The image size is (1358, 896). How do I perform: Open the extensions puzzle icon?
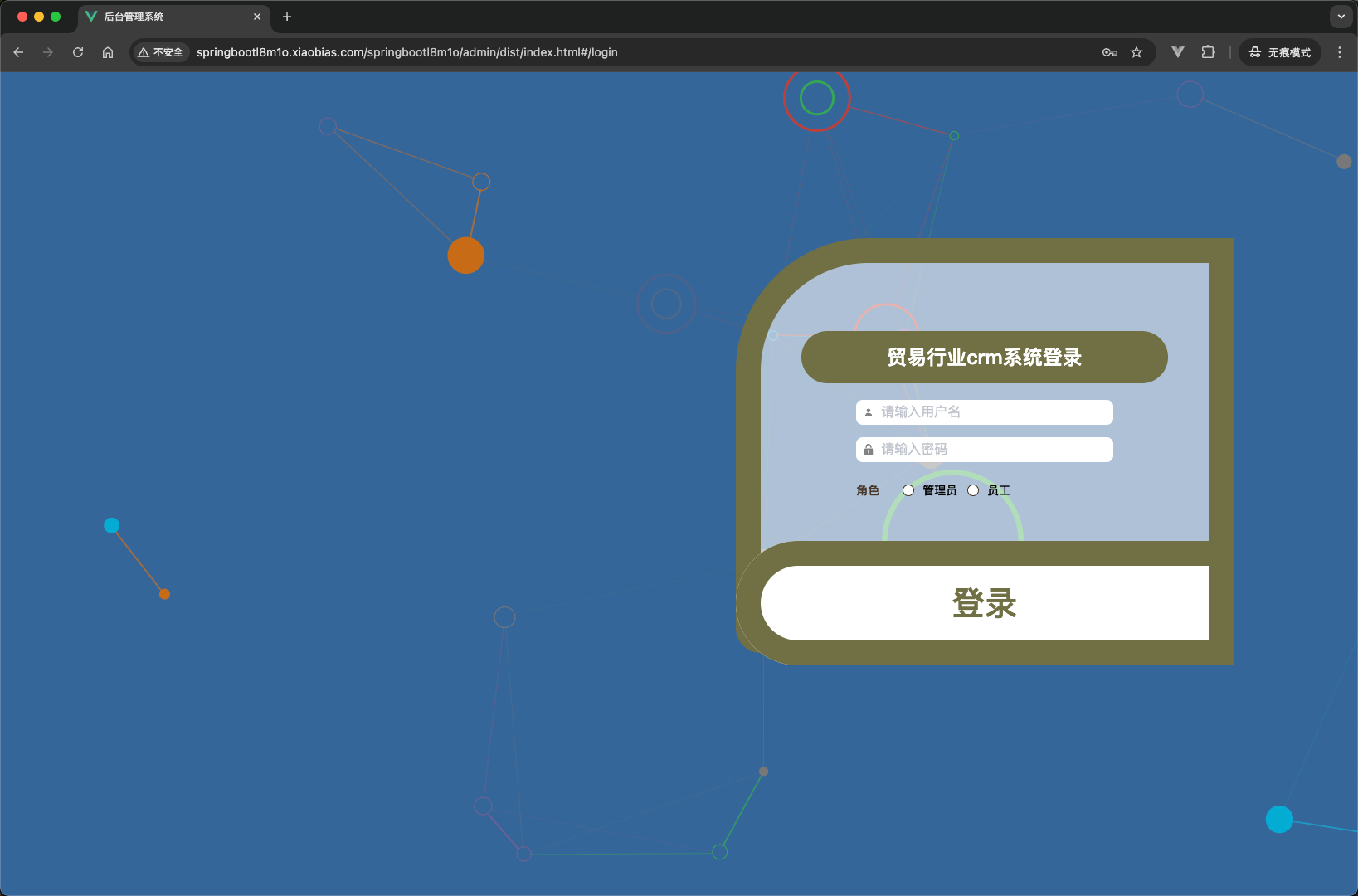click(x=1208, y=52)
